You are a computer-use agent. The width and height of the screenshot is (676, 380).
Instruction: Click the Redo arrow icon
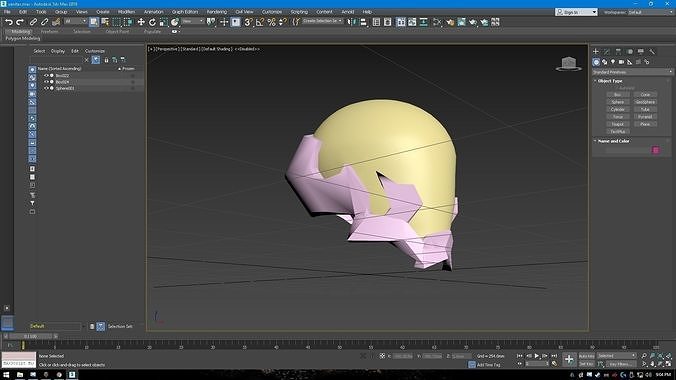pyautogui.click(x=20, y=22)
